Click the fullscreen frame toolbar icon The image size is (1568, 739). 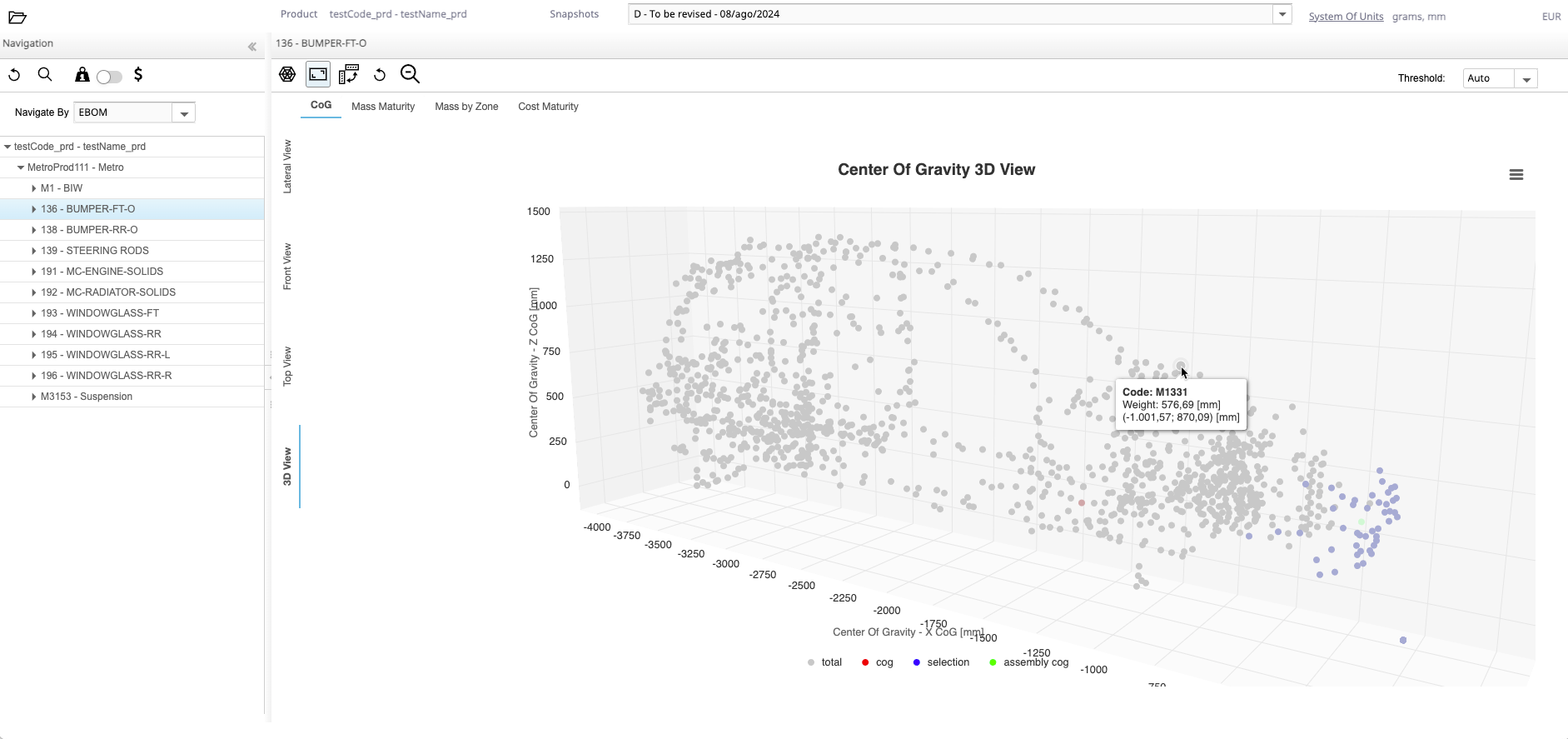(x=318, y=74)
